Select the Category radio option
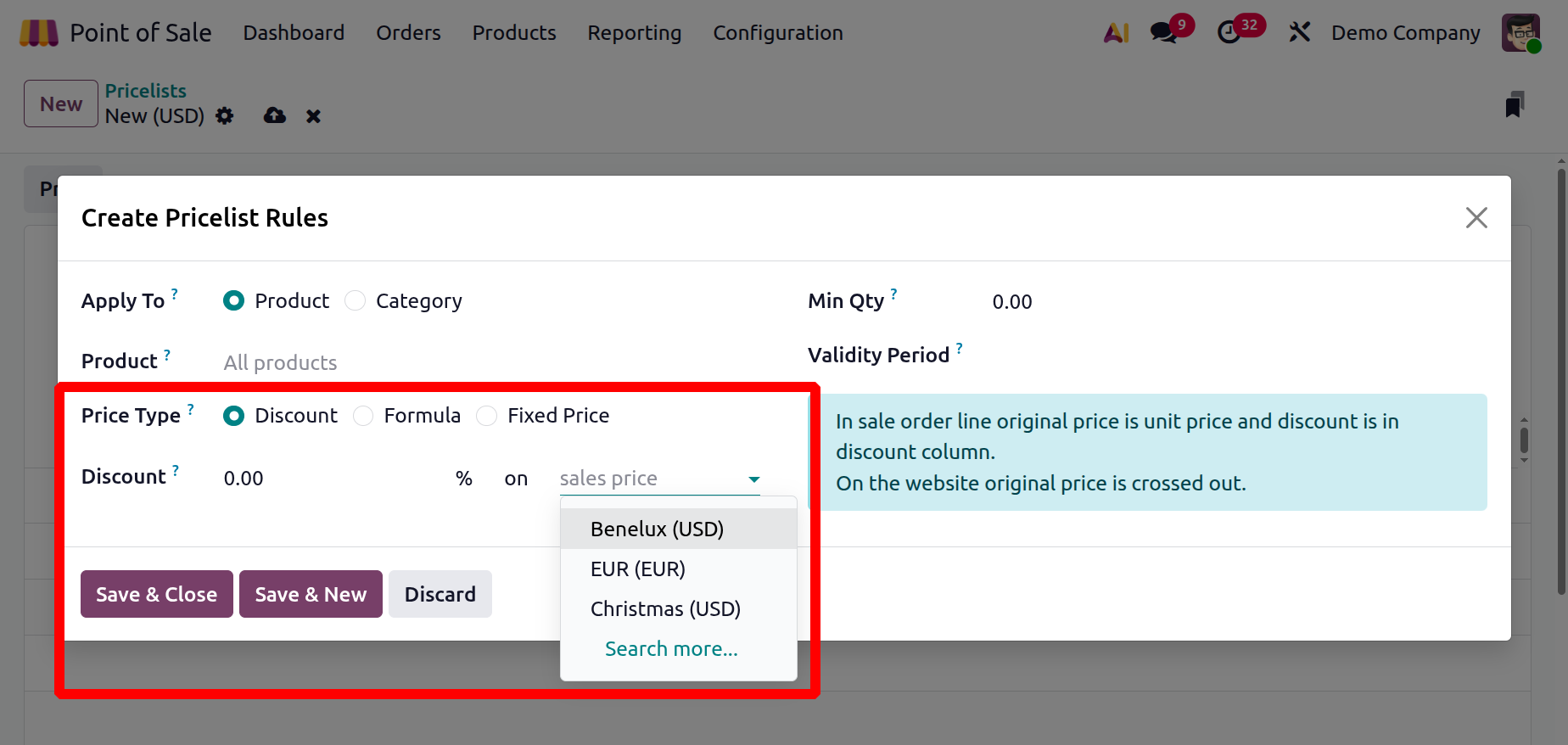Viewport: 1568px width, 745px height. click(356, 301)
